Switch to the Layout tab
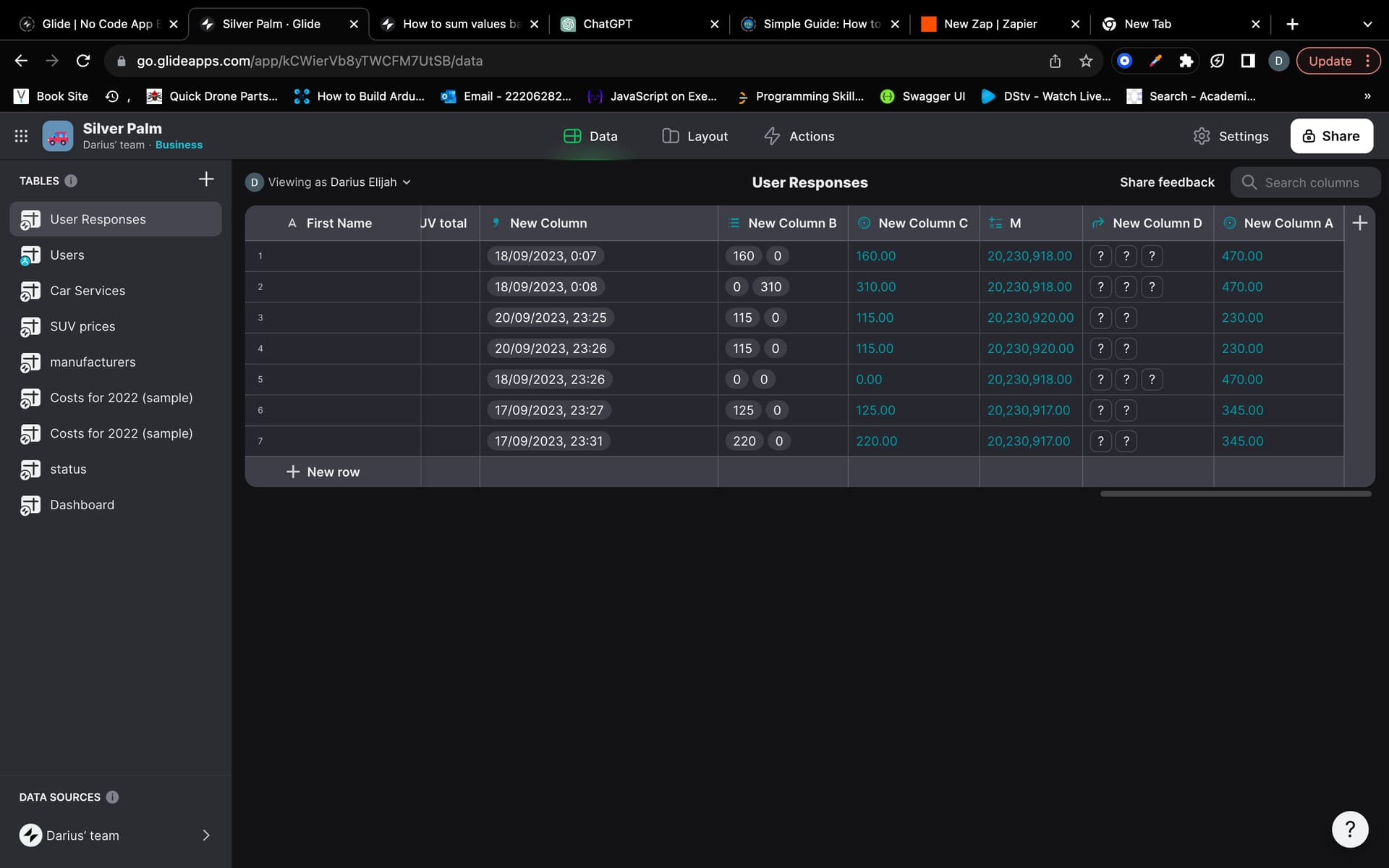 click(x=694, y=136)
